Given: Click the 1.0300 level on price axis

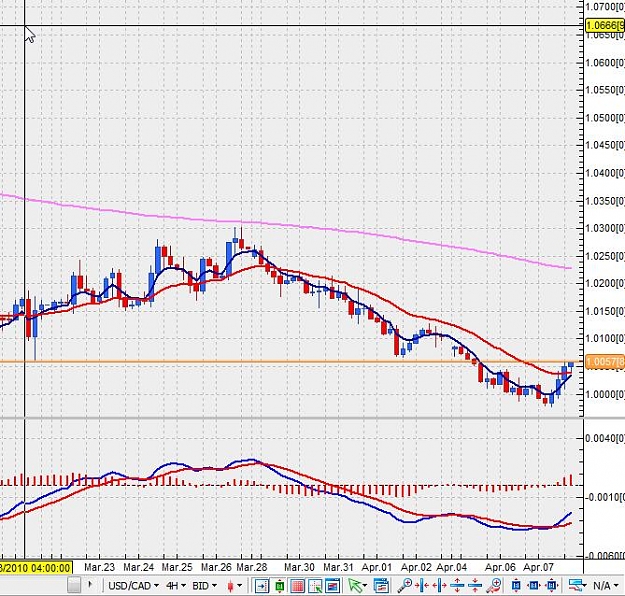Looking at the screenshot, I should tap(605, 228).
